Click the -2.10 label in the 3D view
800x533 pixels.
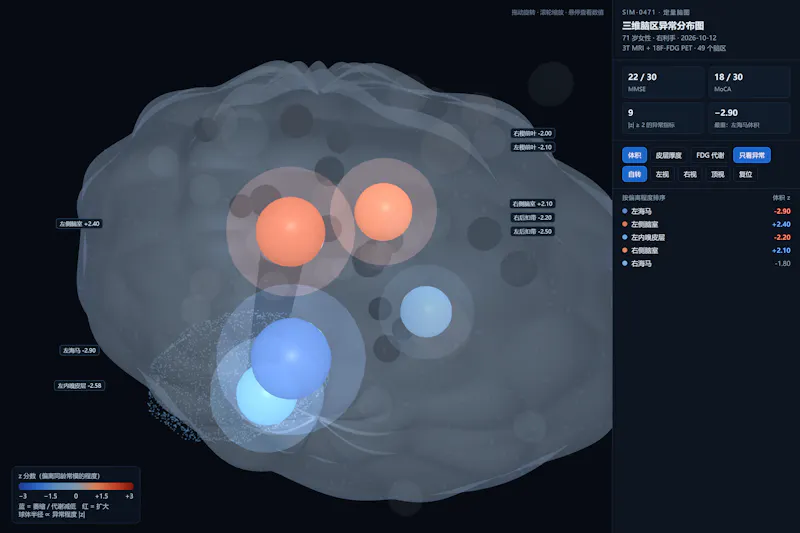coord(533,147)
